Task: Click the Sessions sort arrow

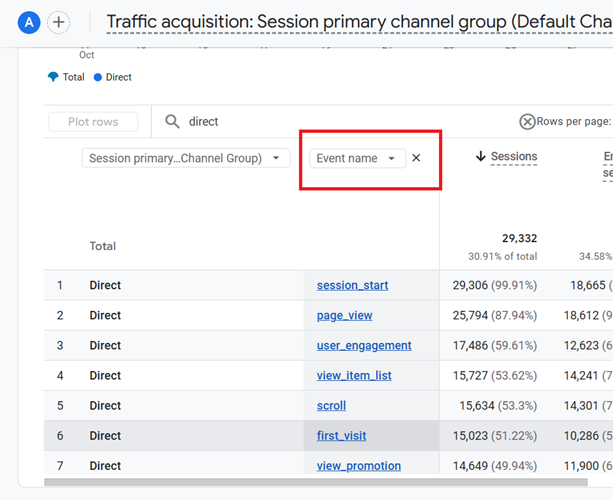Action: [x=480, y=156]
